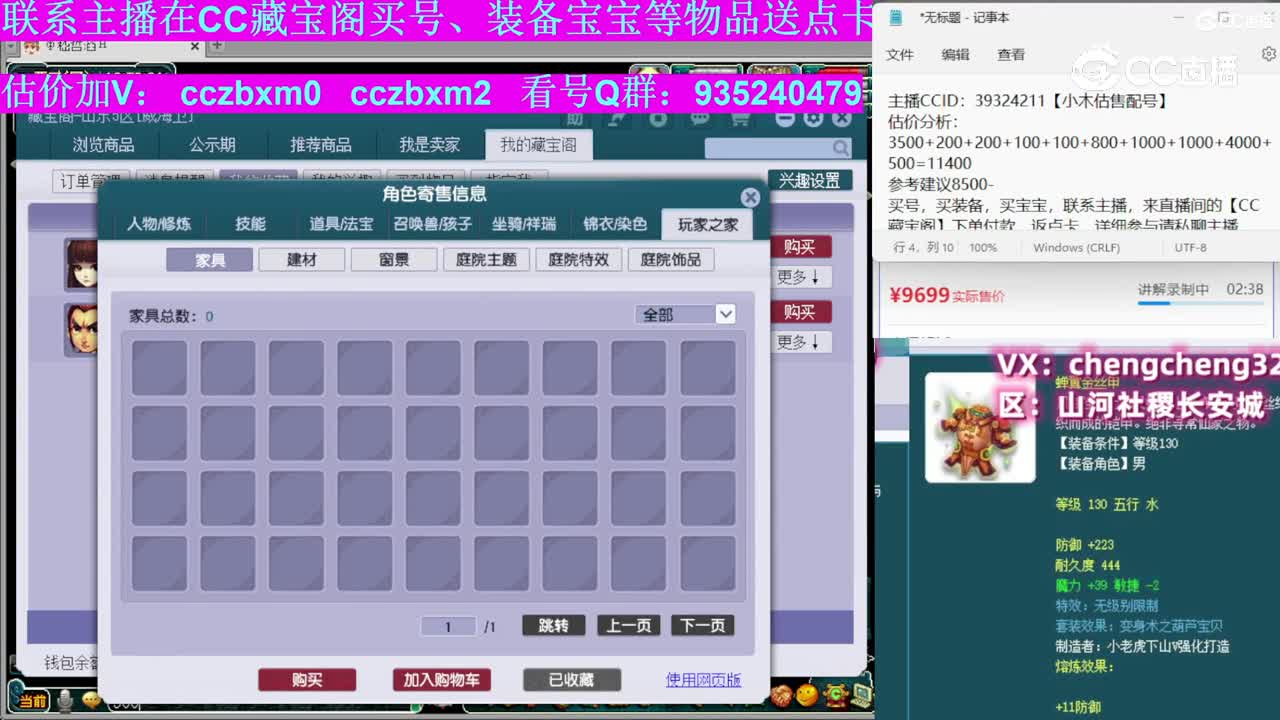Open the 锦衣/染色 tab

pos(615,224)
